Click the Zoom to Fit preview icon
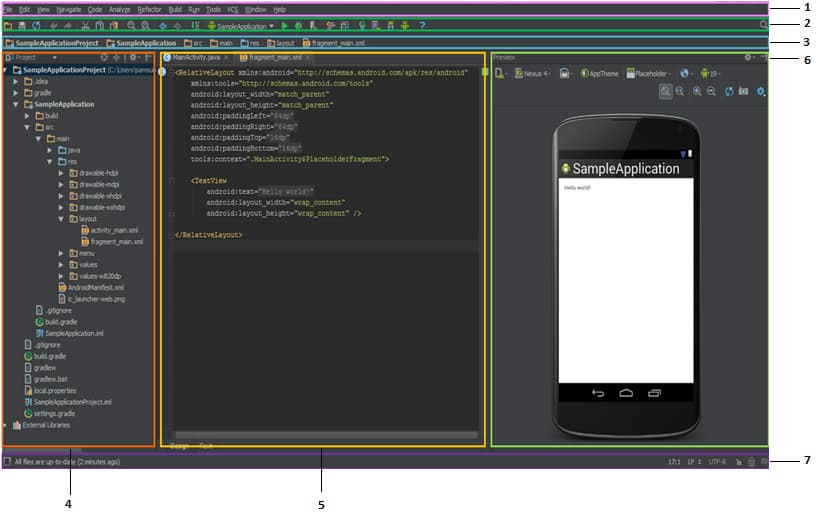 click(665, 91)
